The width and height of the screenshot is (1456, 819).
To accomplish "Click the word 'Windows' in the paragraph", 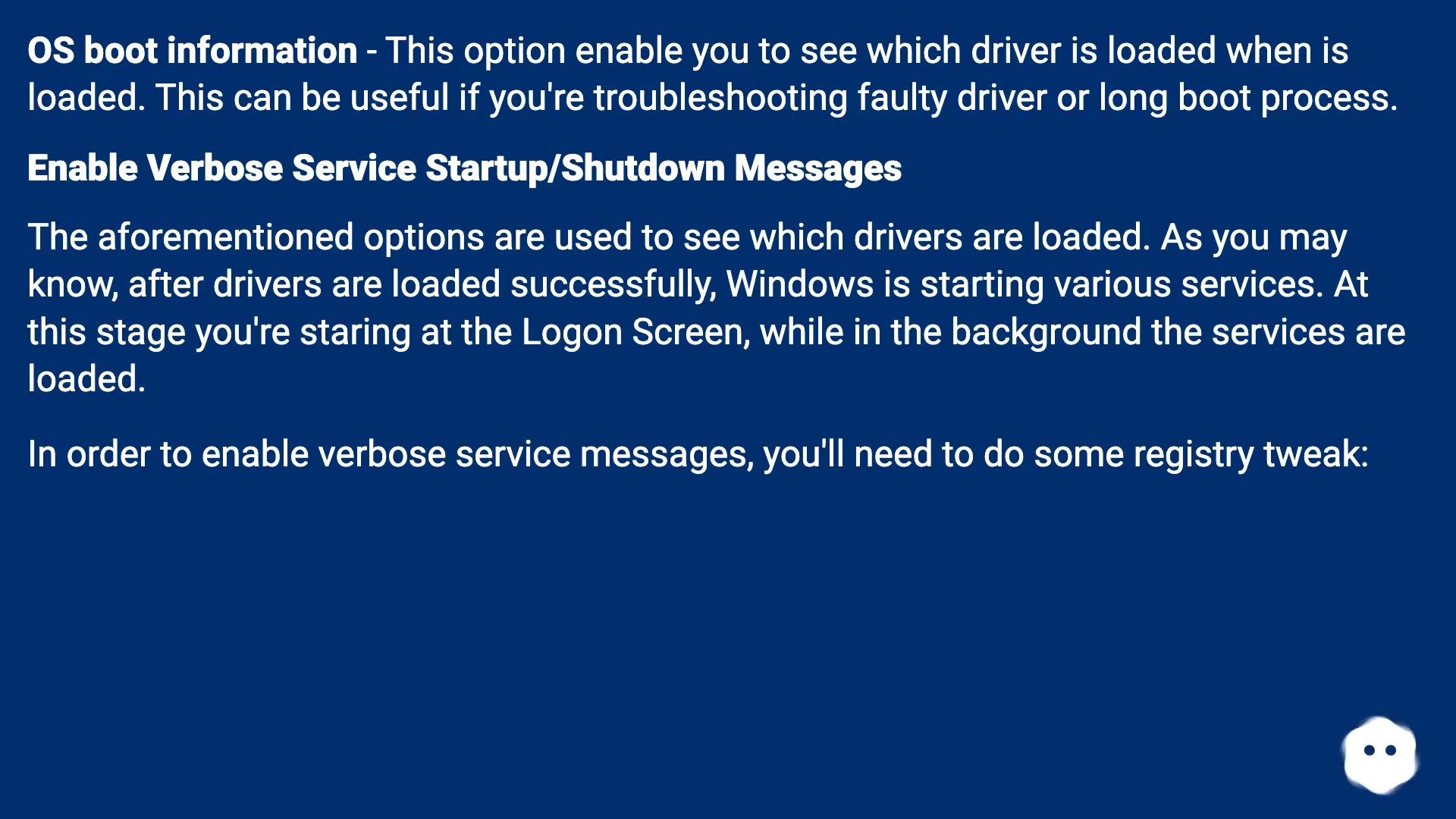I will click(x=800, y=284).
